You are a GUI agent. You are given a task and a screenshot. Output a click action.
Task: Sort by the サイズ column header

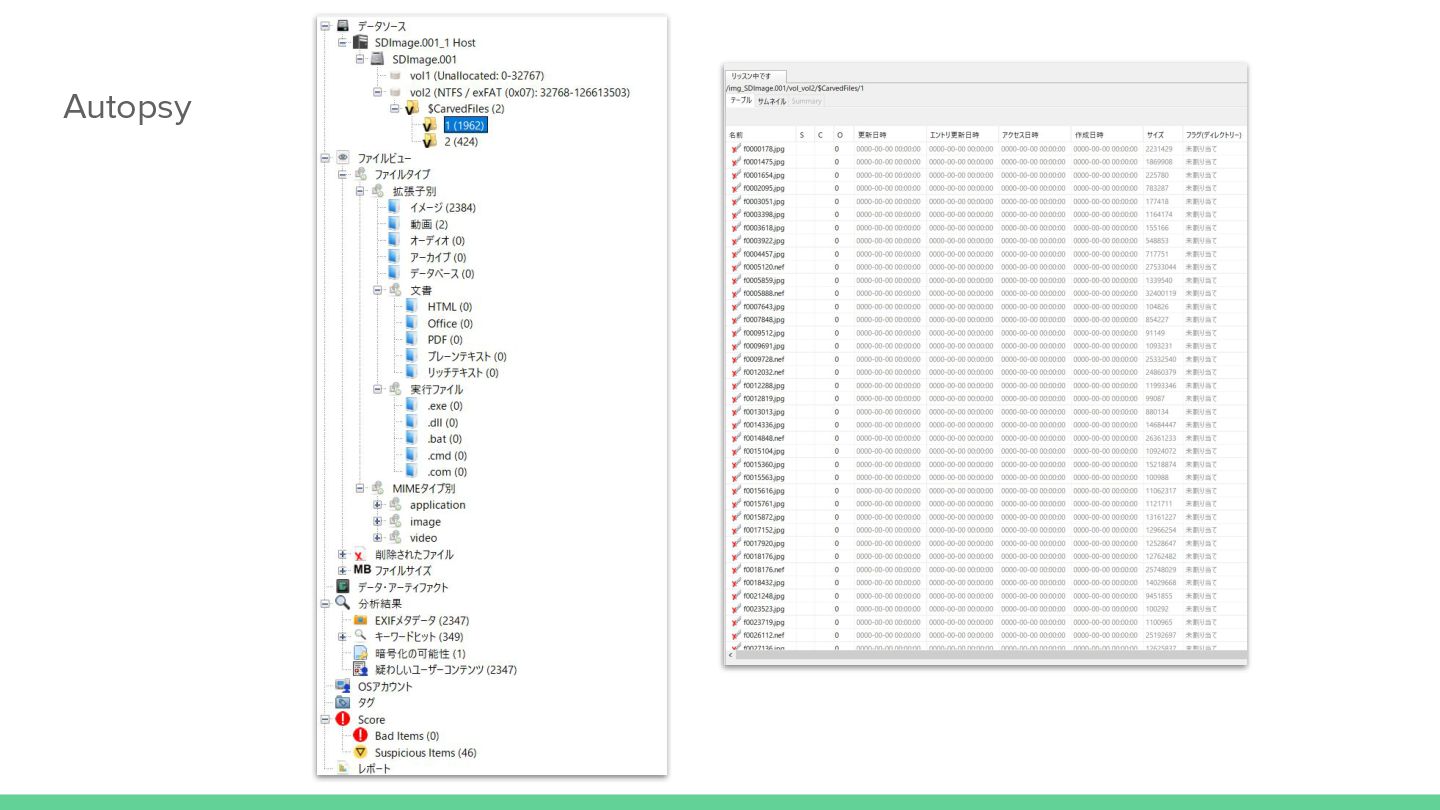click(1163, 134)
